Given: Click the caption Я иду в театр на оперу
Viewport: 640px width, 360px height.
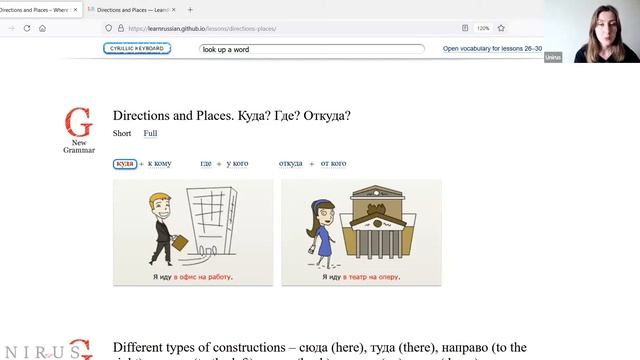Looking at the screenshot, I should tap(361, 277).
